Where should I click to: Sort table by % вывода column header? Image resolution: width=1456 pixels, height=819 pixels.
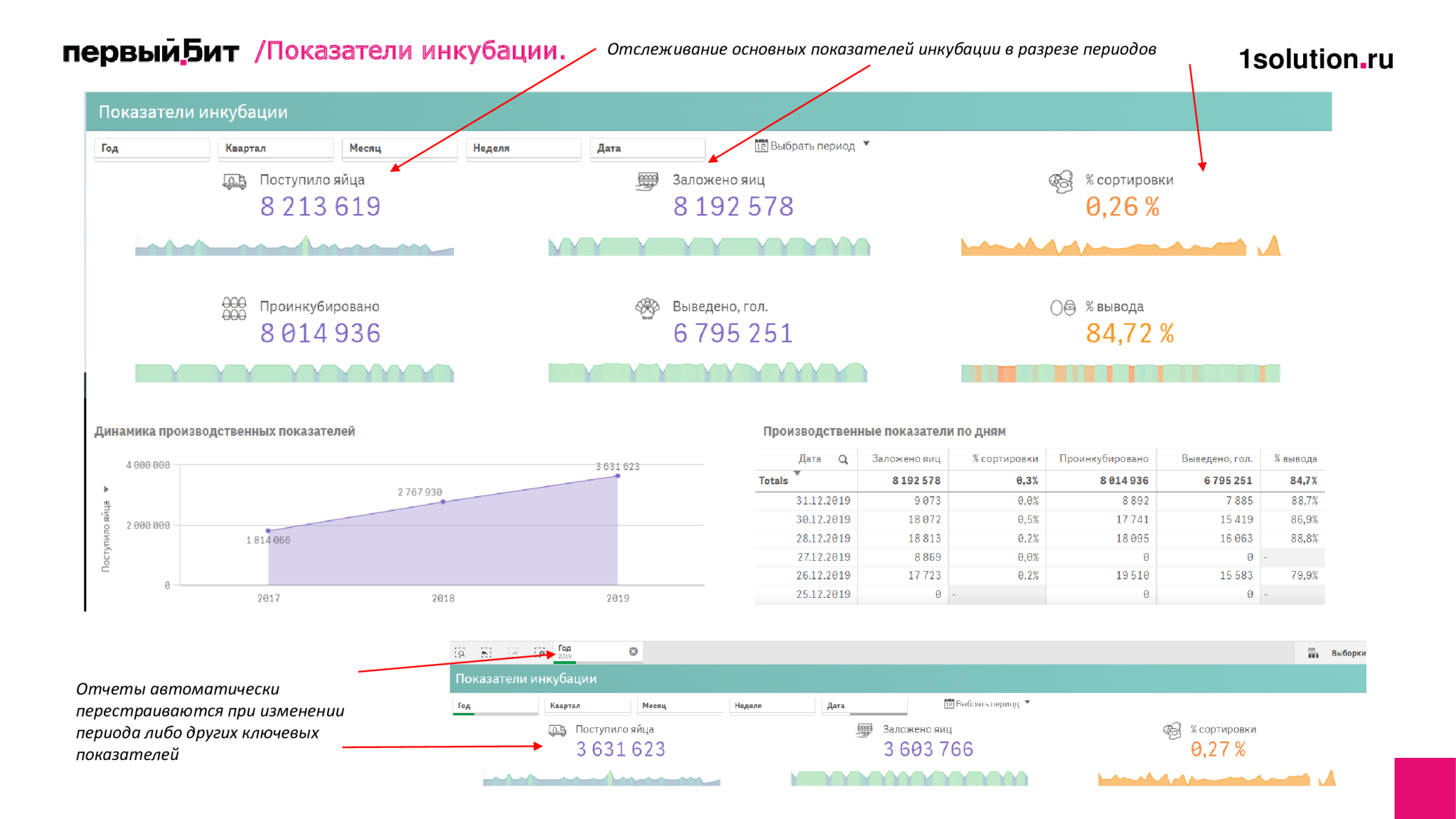click(x=1295, y=459)
